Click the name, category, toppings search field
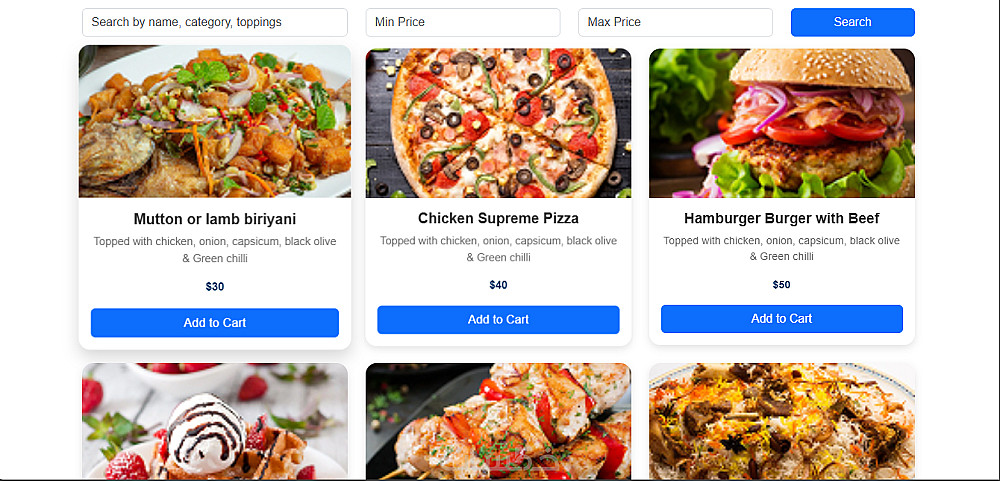This screenshot has height=481, width=1000. point(214,22)
